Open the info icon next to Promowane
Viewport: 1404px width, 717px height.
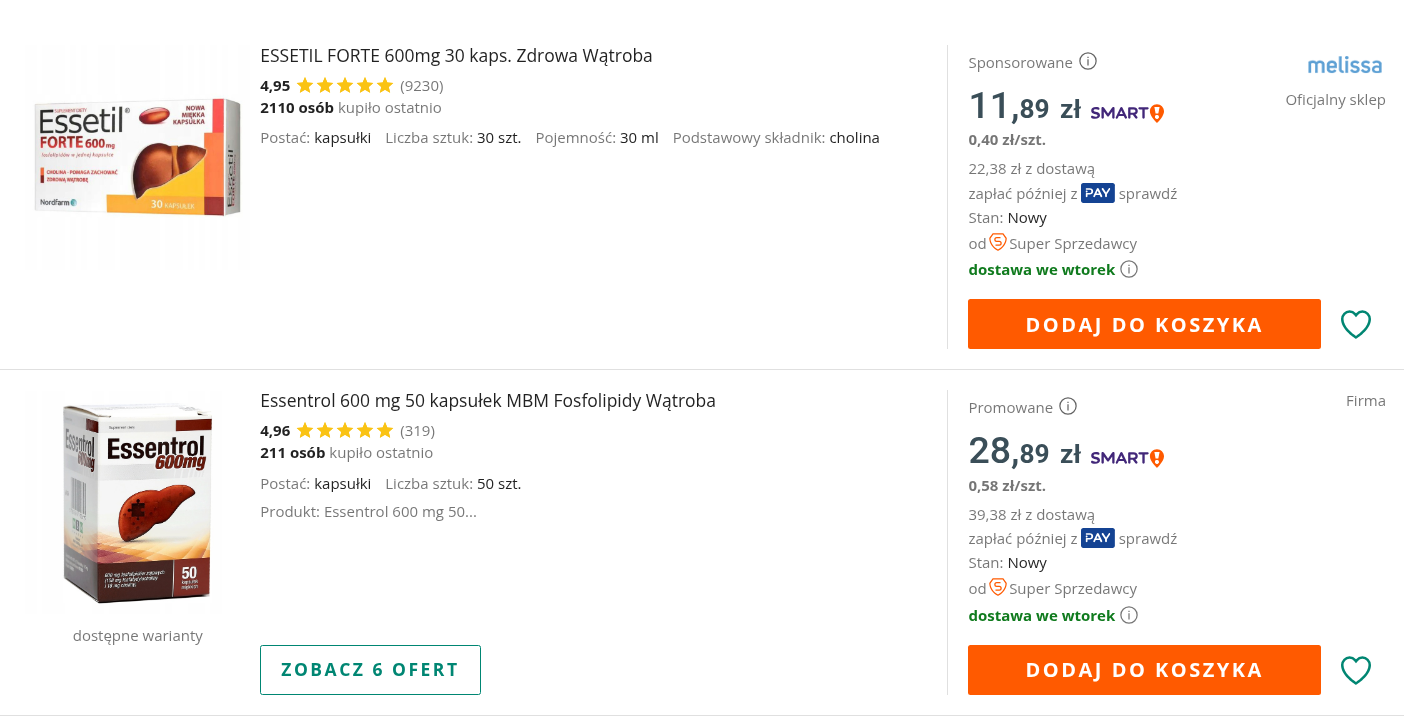pyautogui.click(x=1068, y=407)
